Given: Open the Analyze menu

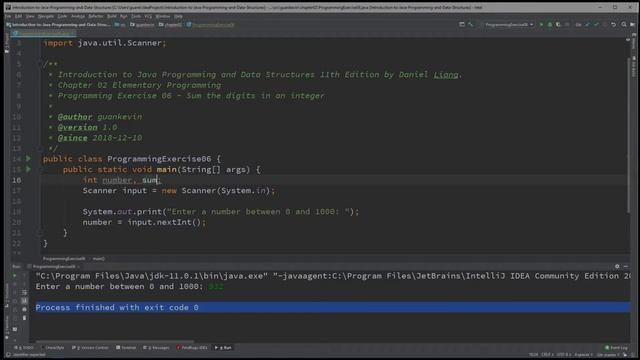Looking at the screenshot, I should coord(78,16).
